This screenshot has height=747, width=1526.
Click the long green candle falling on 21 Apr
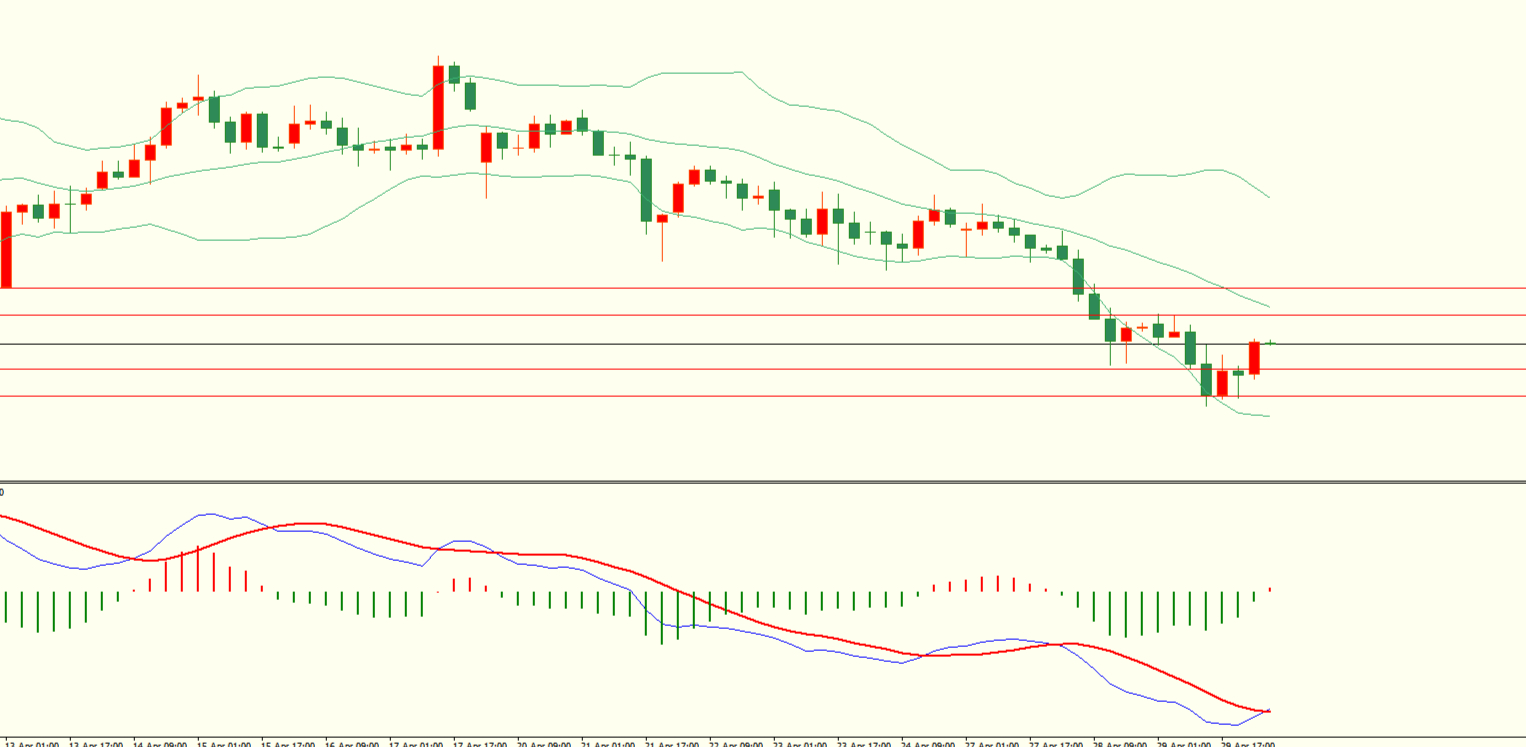coord(646,190)
